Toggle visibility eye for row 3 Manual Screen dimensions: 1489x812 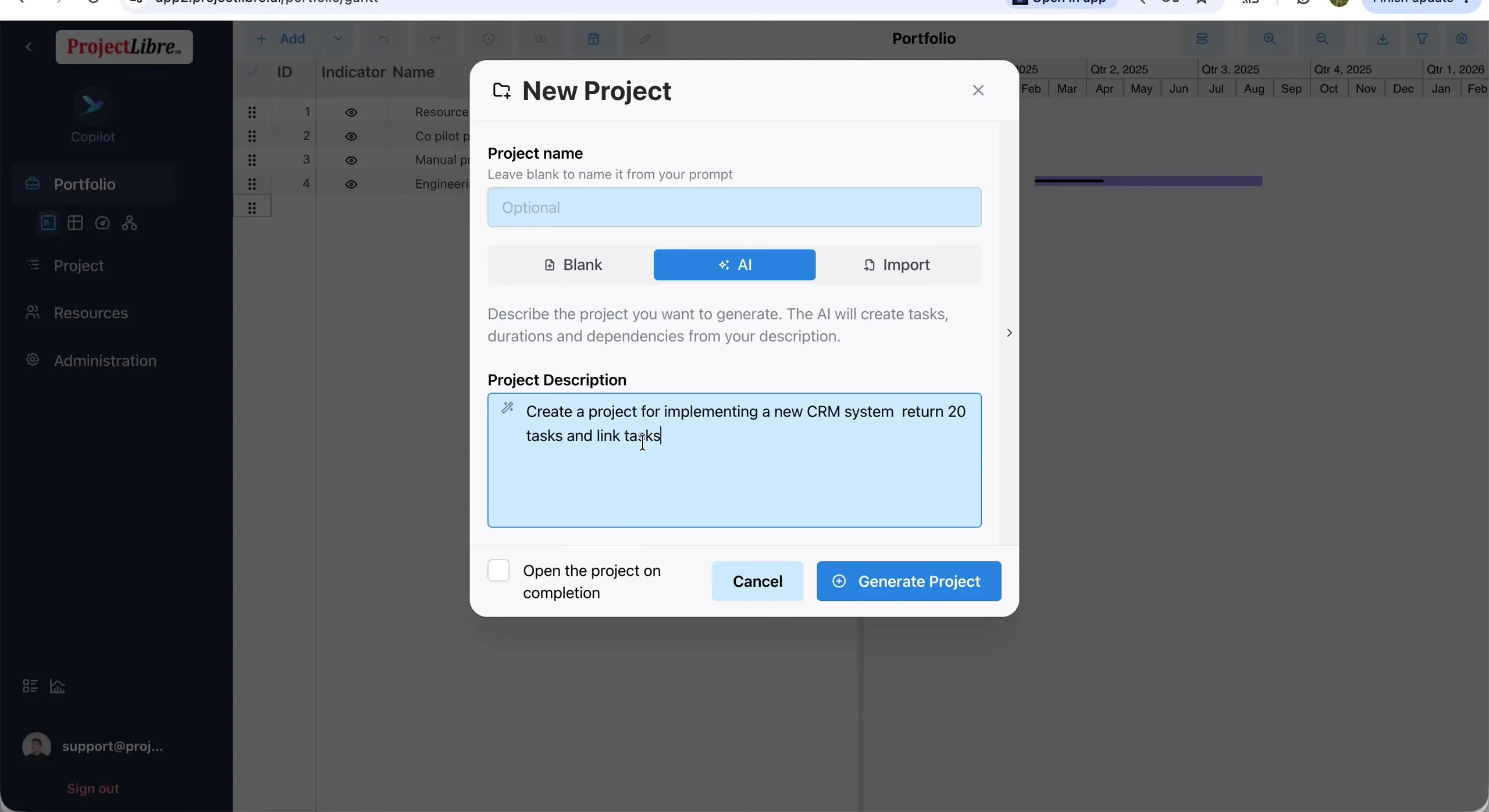pyautogui.click(x=351, y=160)
